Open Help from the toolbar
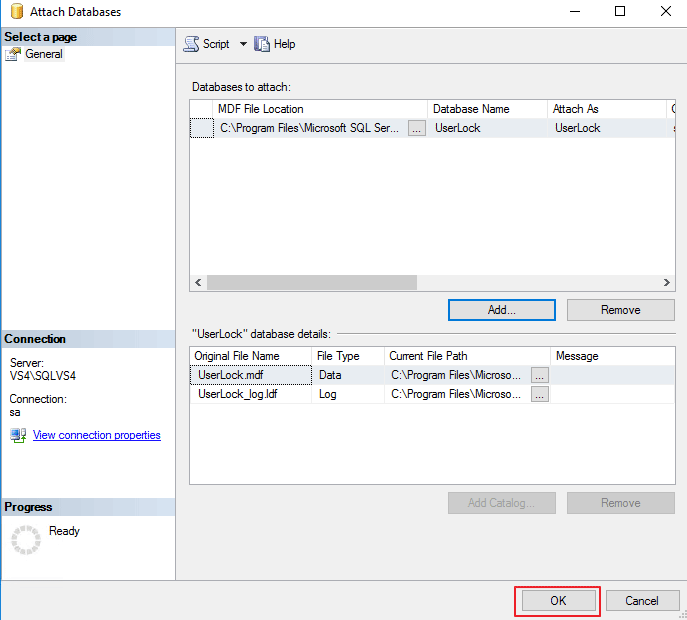The image size is (687, 620). pyautogui.click(x=275, y=44)
